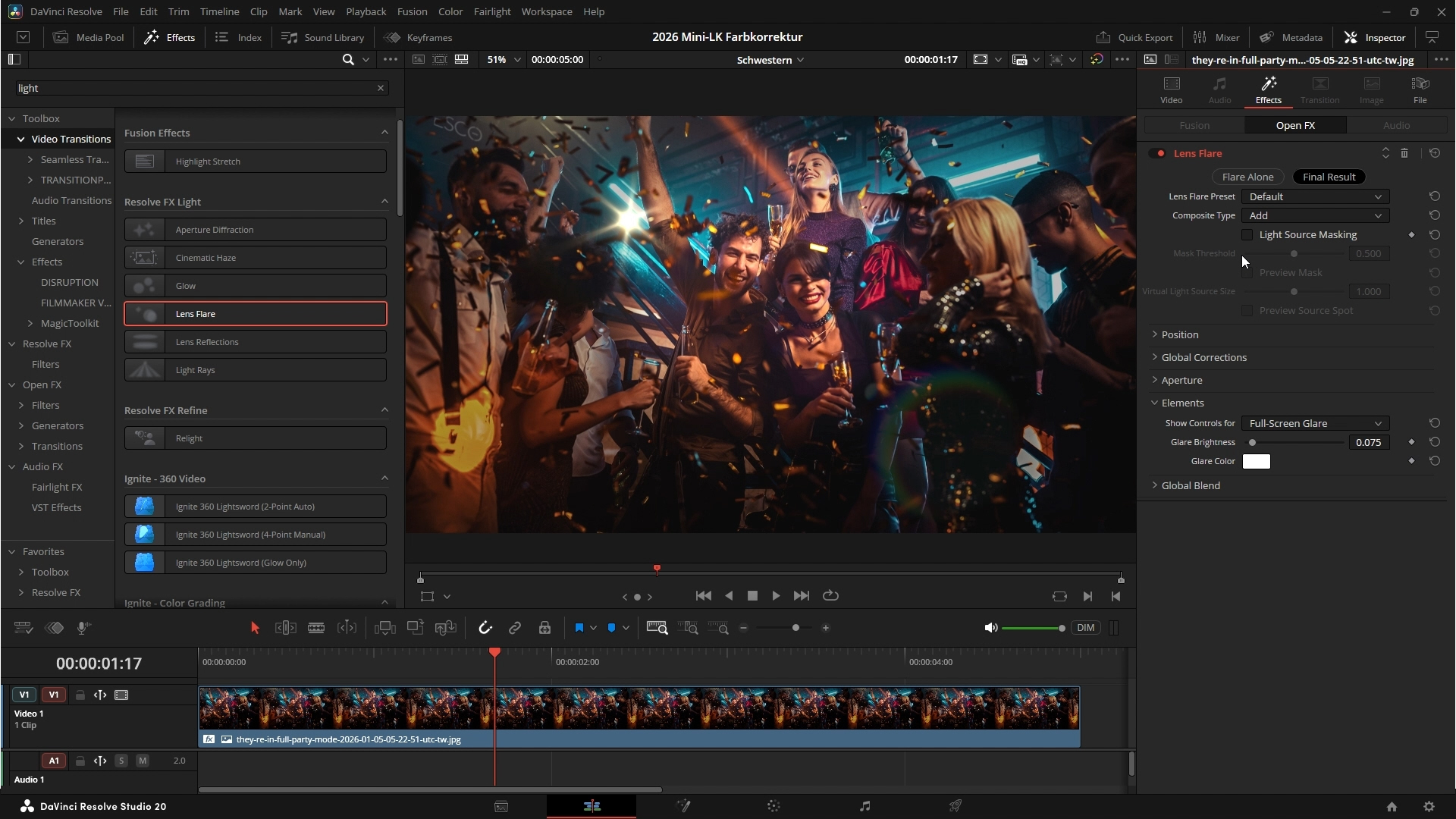Screen dimensions: 1456x819
Task: Expand the Global Corrections section
Action: click(x=1203, y=357)
